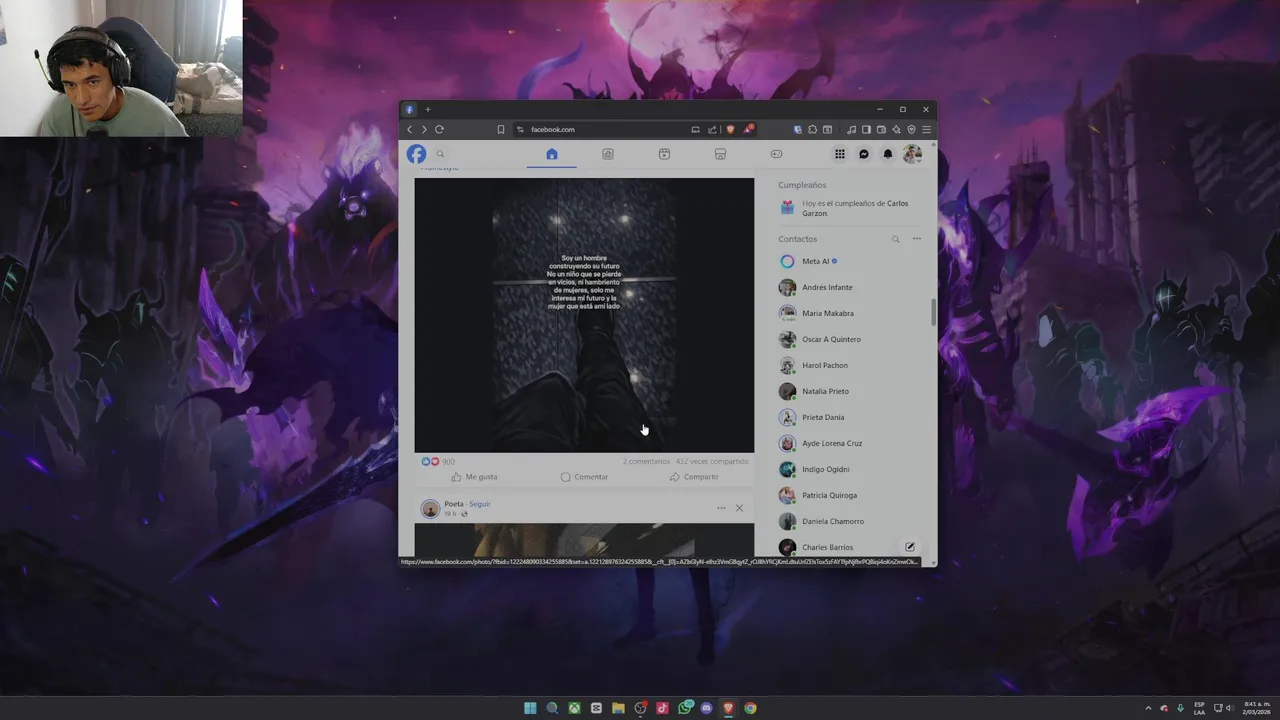The image size is (1280, 720).
Task: Open the Facebook Marketplace tab
Action: click(720, 154)
